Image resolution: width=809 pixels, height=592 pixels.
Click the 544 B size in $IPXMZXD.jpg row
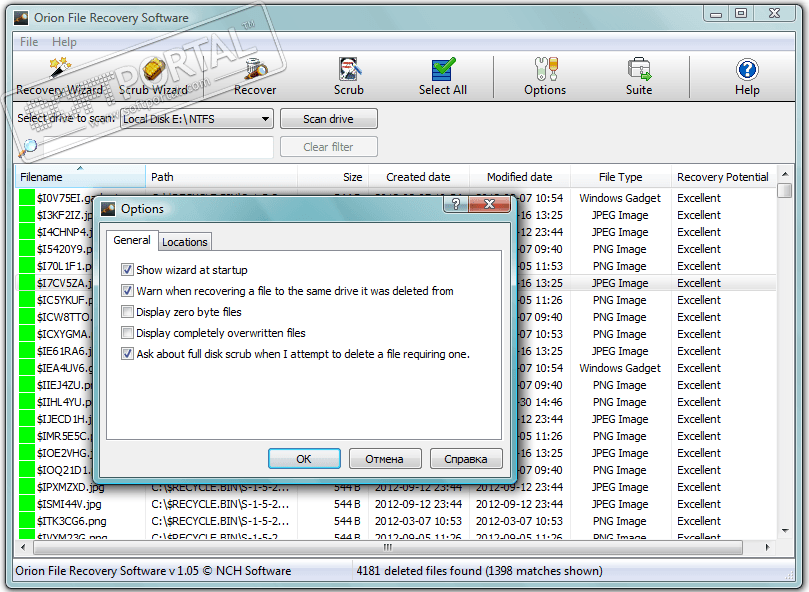tap(347, 487)
